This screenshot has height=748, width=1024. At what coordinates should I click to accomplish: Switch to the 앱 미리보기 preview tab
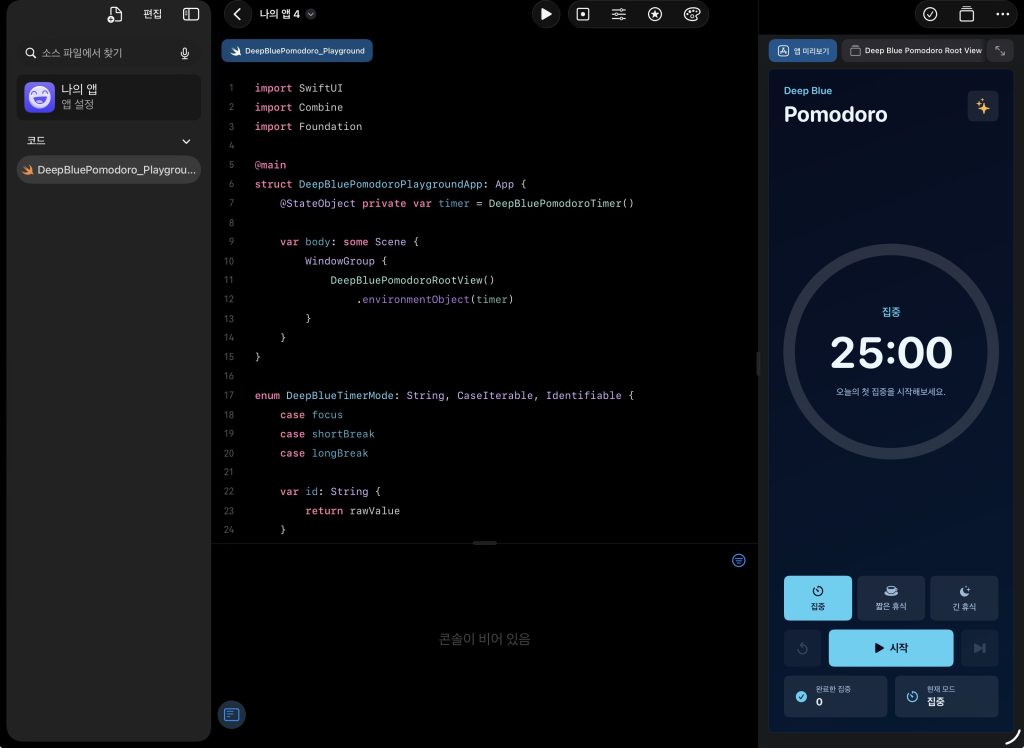tap(803, 51)
